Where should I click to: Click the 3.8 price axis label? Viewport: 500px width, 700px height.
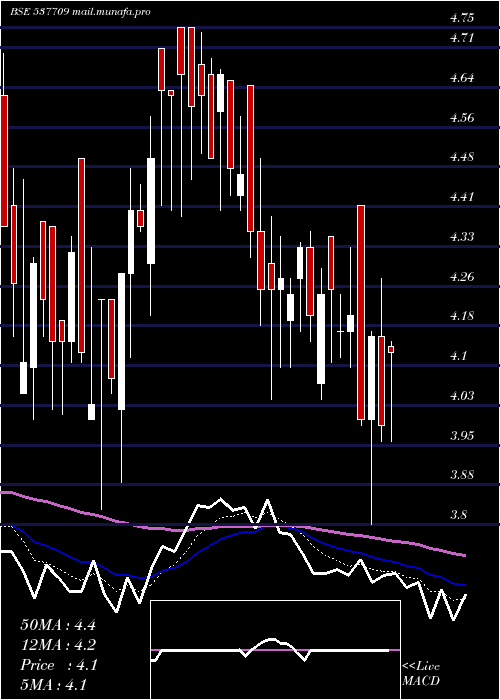tap(458, 515)
